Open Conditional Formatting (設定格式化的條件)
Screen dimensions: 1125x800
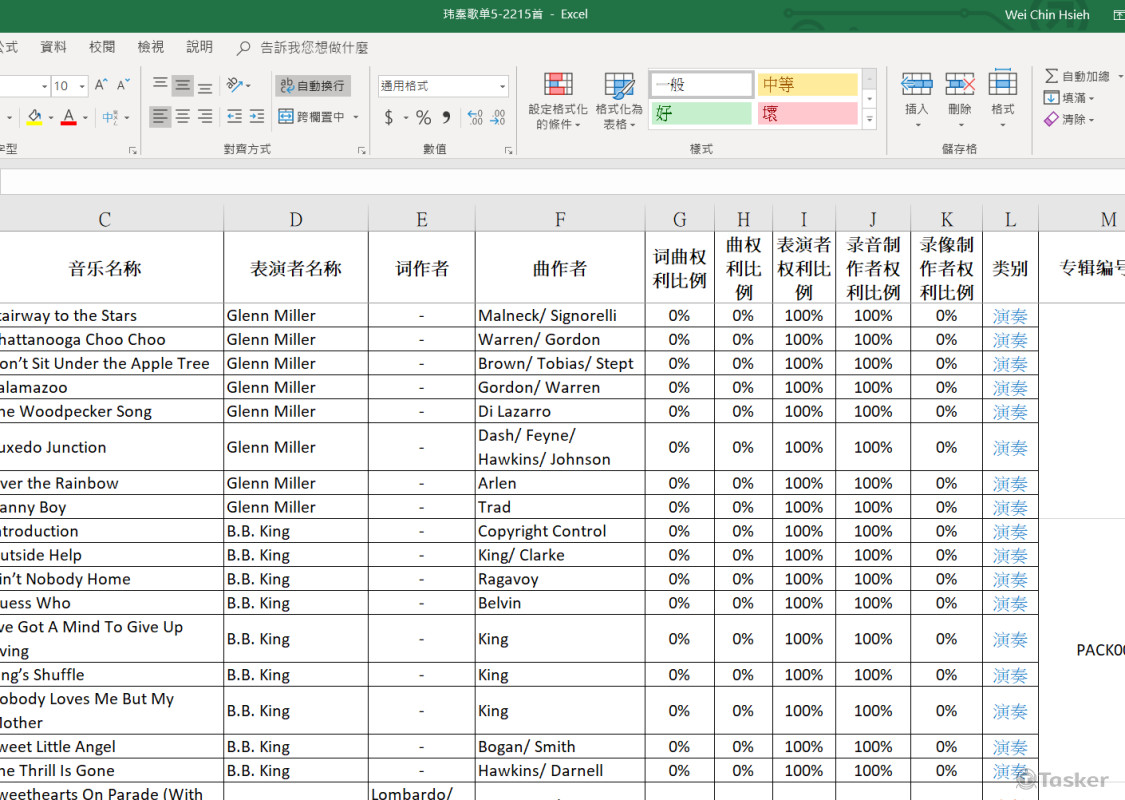[x=557, y=100]
